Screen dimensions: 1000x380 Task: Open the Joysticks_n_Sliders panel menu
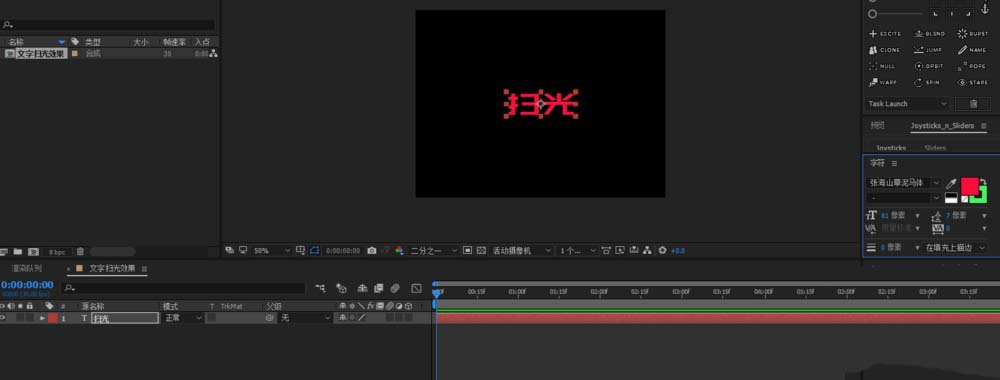(x=983, y=126)
